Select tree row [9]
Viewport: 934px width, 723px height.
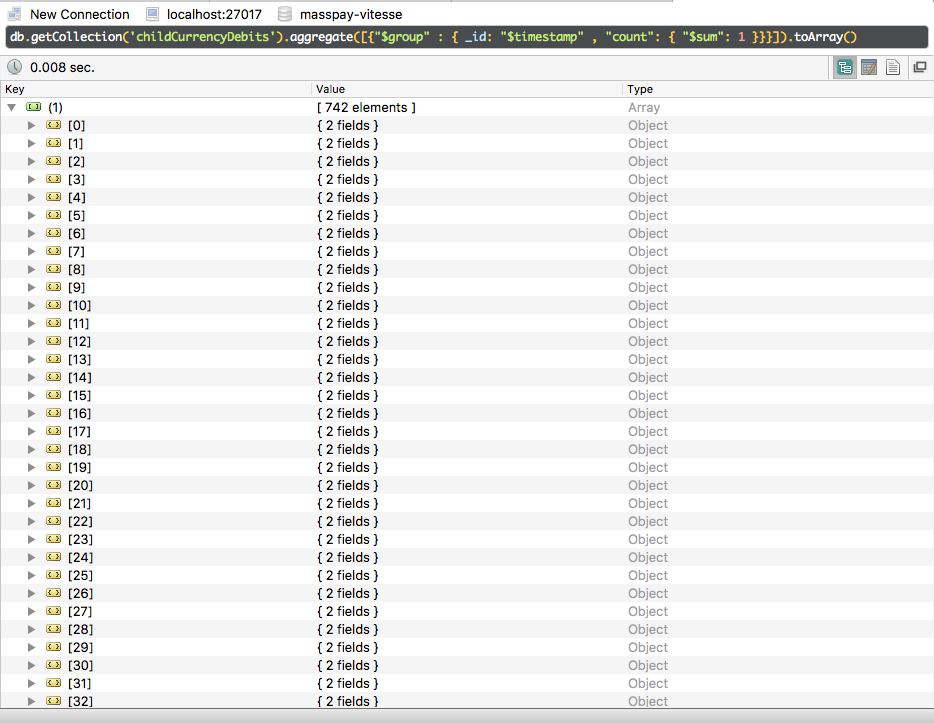(x=466, y=287)
